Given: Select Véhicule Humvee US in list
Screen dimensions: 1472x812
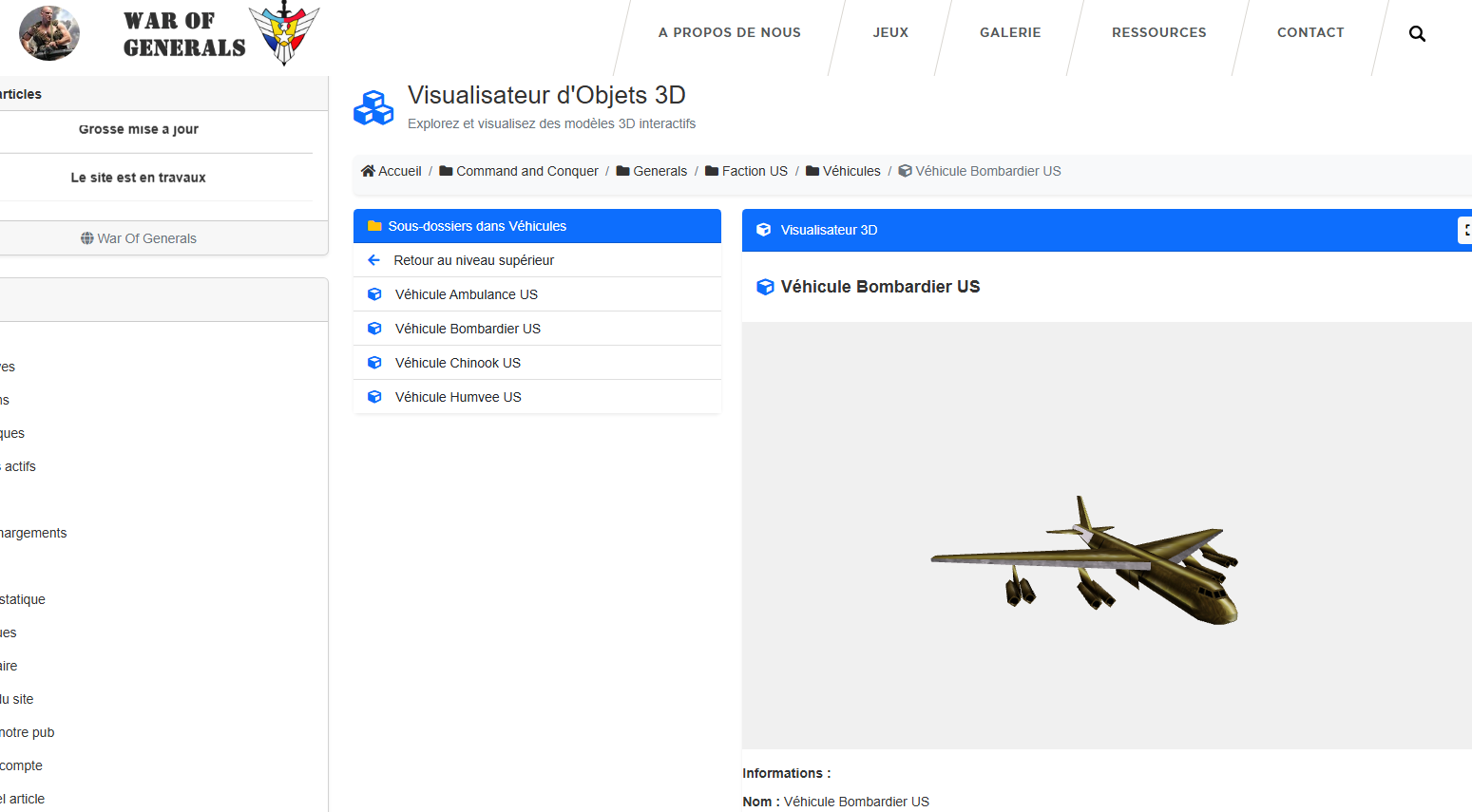Looking at the screenshot, I should pyautogui.click(x=537, y=397).
